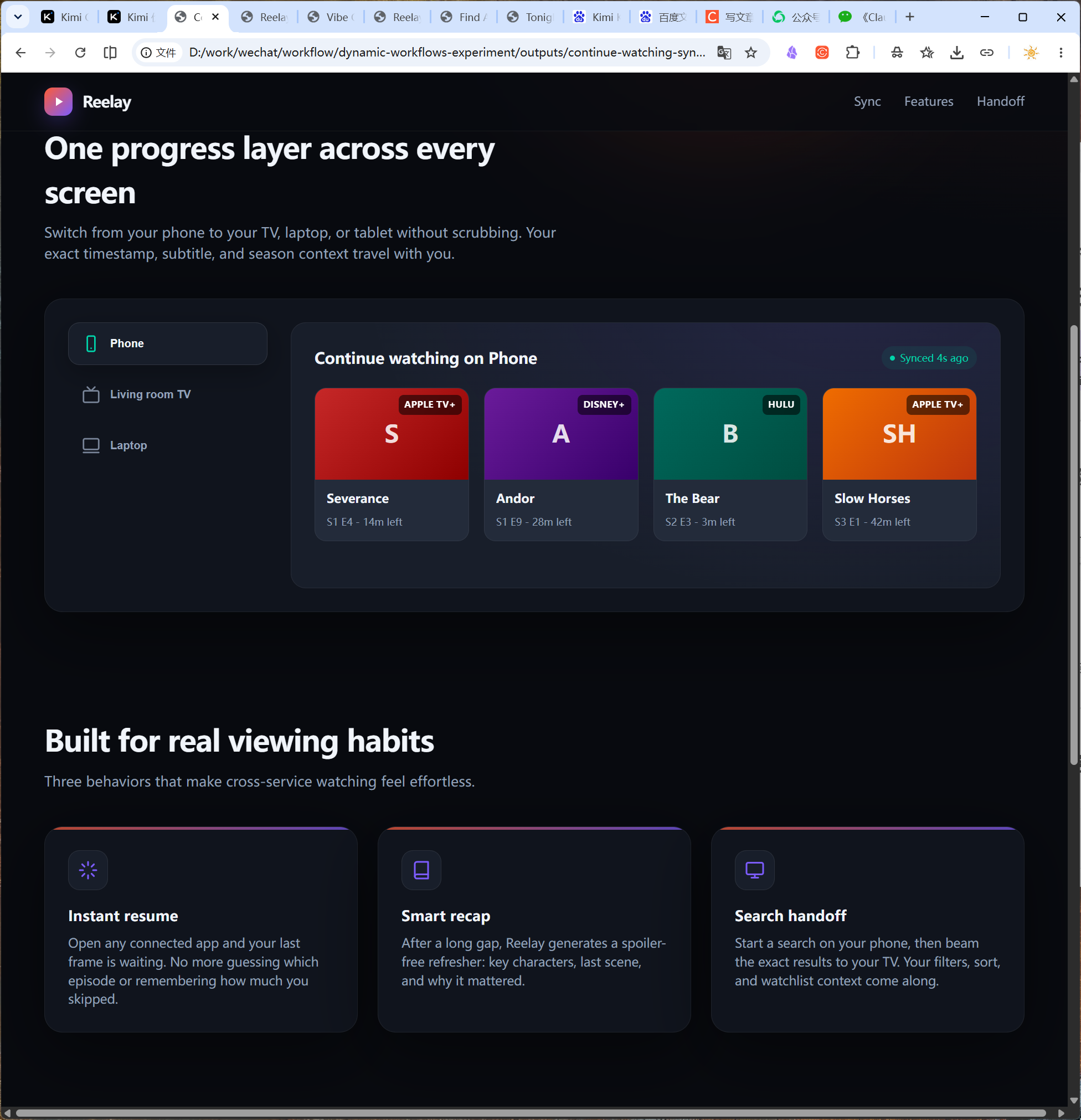Switch to Kimi tab with paw icon
Viewport: 1081px width, 1120px height.
[x=597, y=17]
